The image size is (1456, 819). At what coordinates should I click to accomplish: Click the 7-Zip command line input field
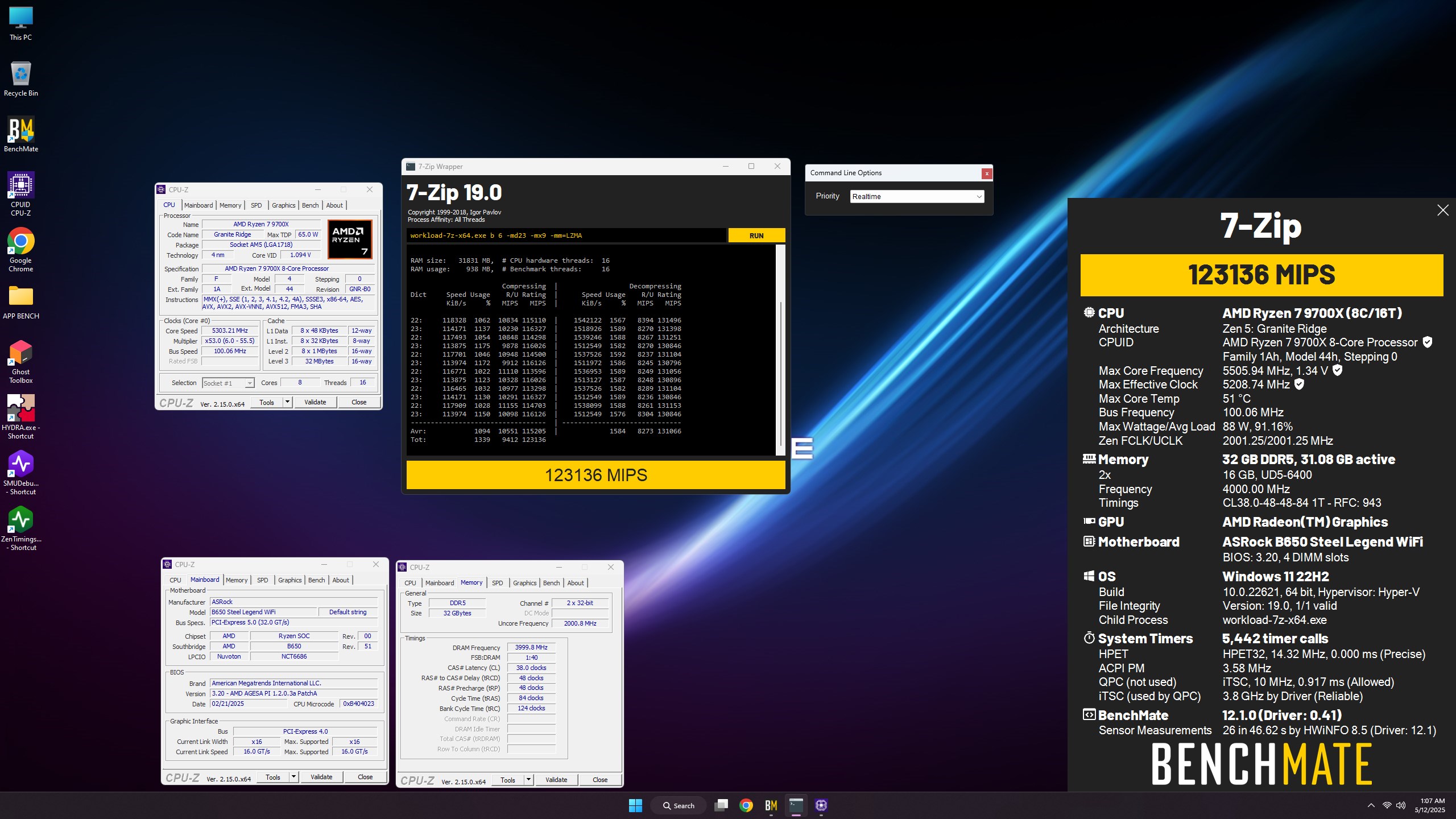566,235
